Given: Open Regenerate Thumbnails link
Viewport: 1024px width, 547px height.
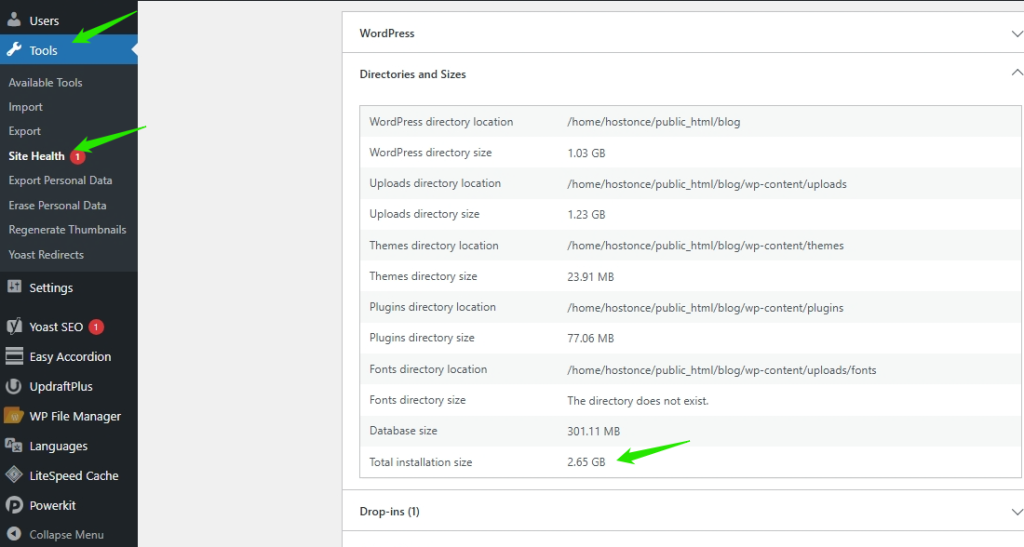Looking at the screenshot, I should (67, 230).
